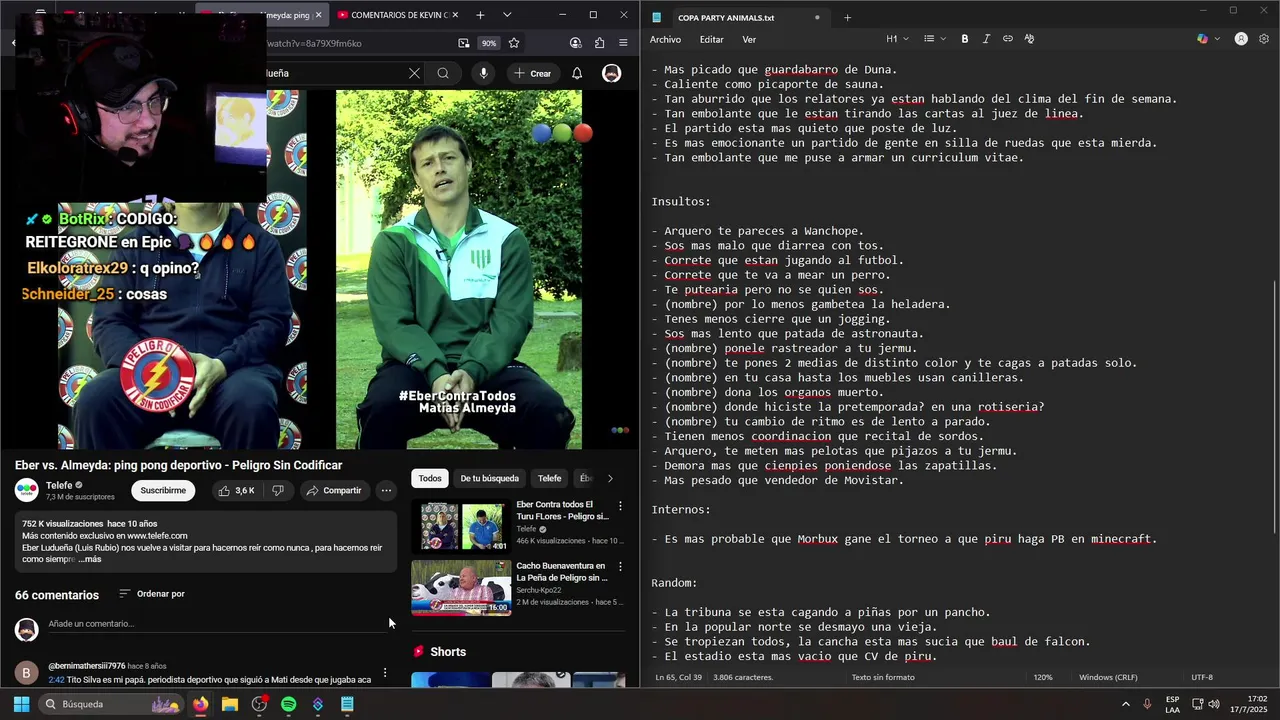Open options for bernimathersiii7976 comment
1280x720 pixels.
click(x=385, y=673)
